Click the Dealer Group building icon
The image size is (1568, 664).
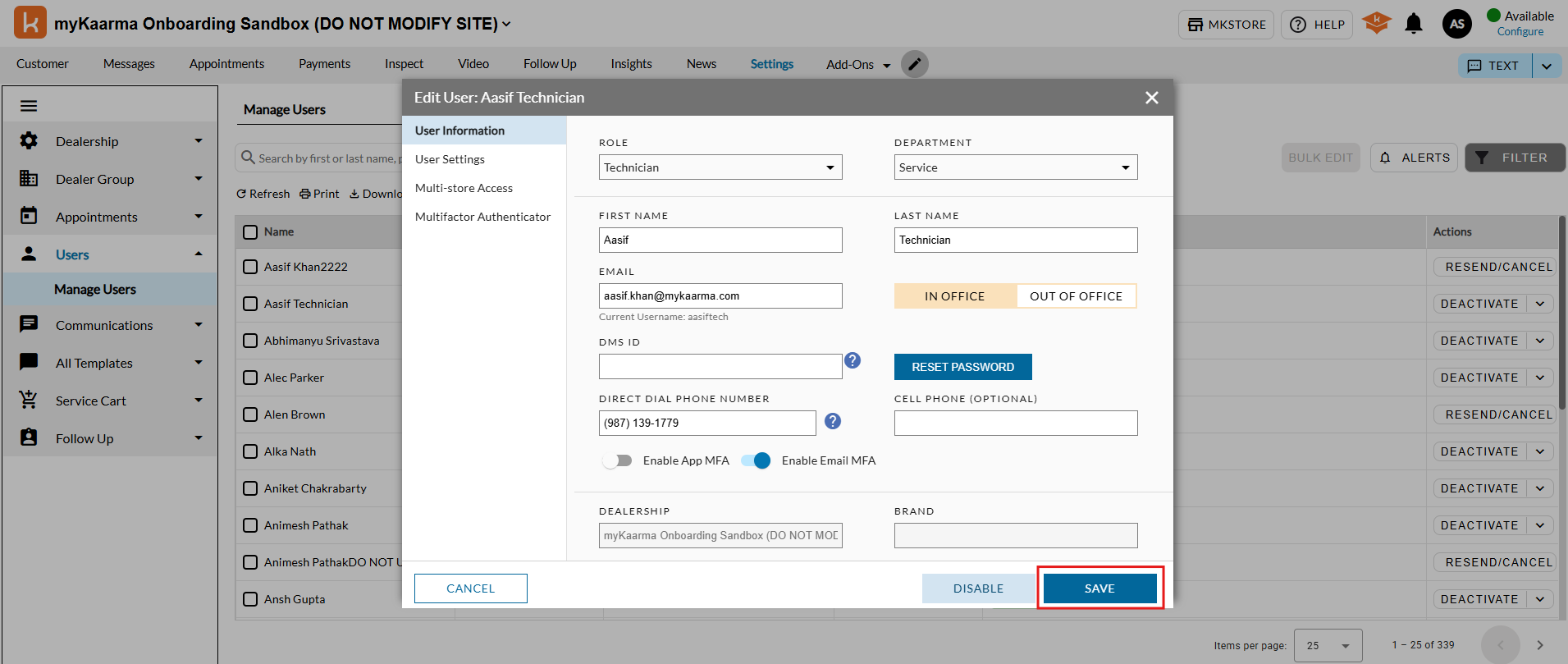click(29, 179)
